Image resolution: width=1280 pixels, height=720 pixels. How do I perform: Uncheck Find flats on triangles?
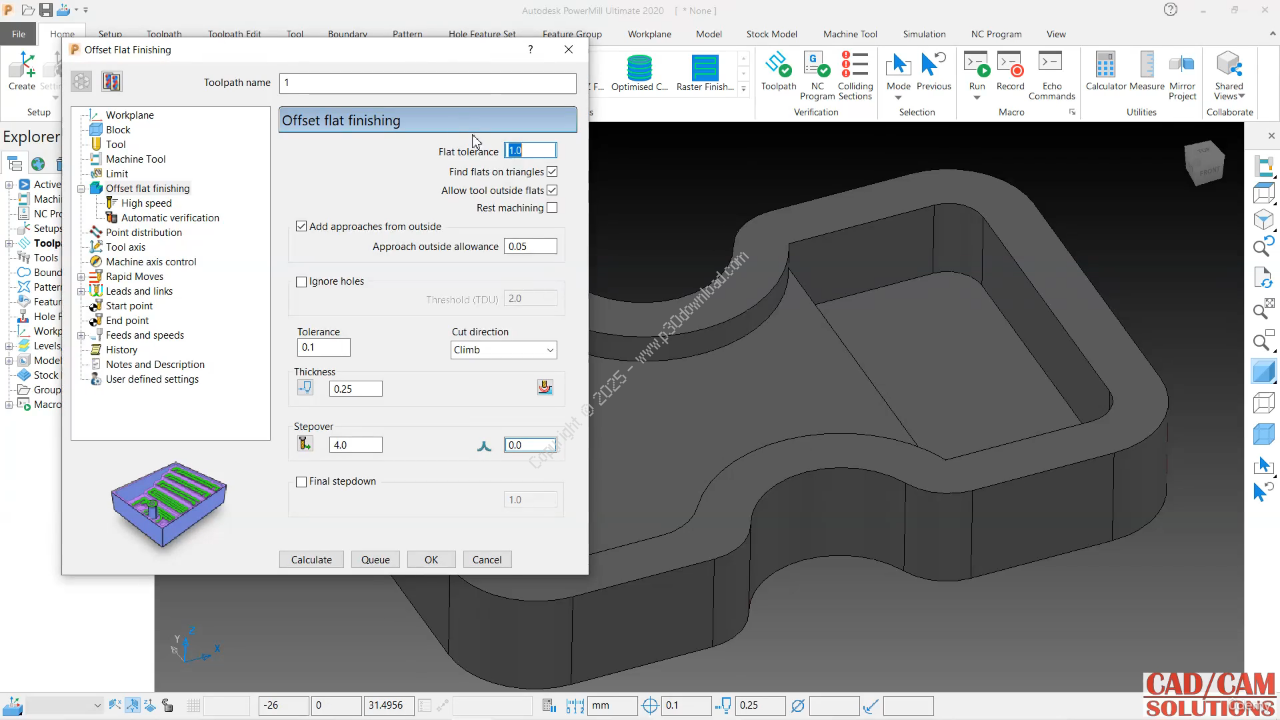click(x=552, y=172)
